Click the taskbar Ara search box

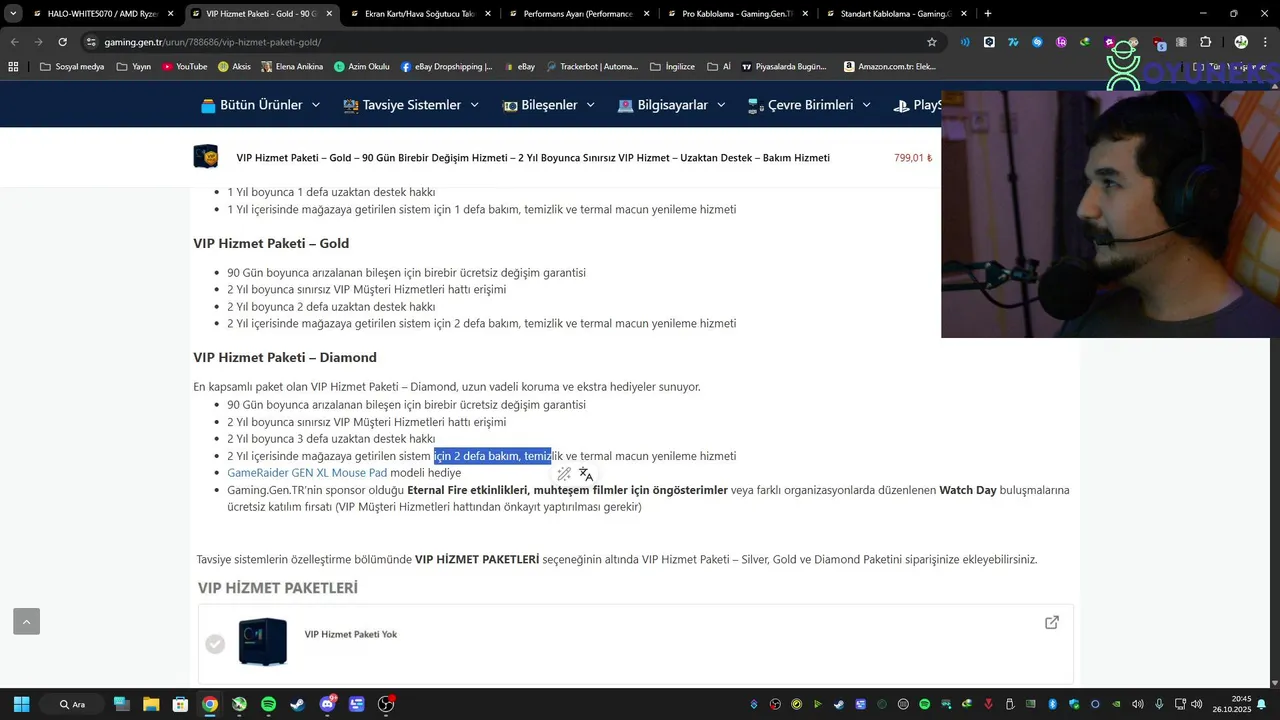pos(74,704)
